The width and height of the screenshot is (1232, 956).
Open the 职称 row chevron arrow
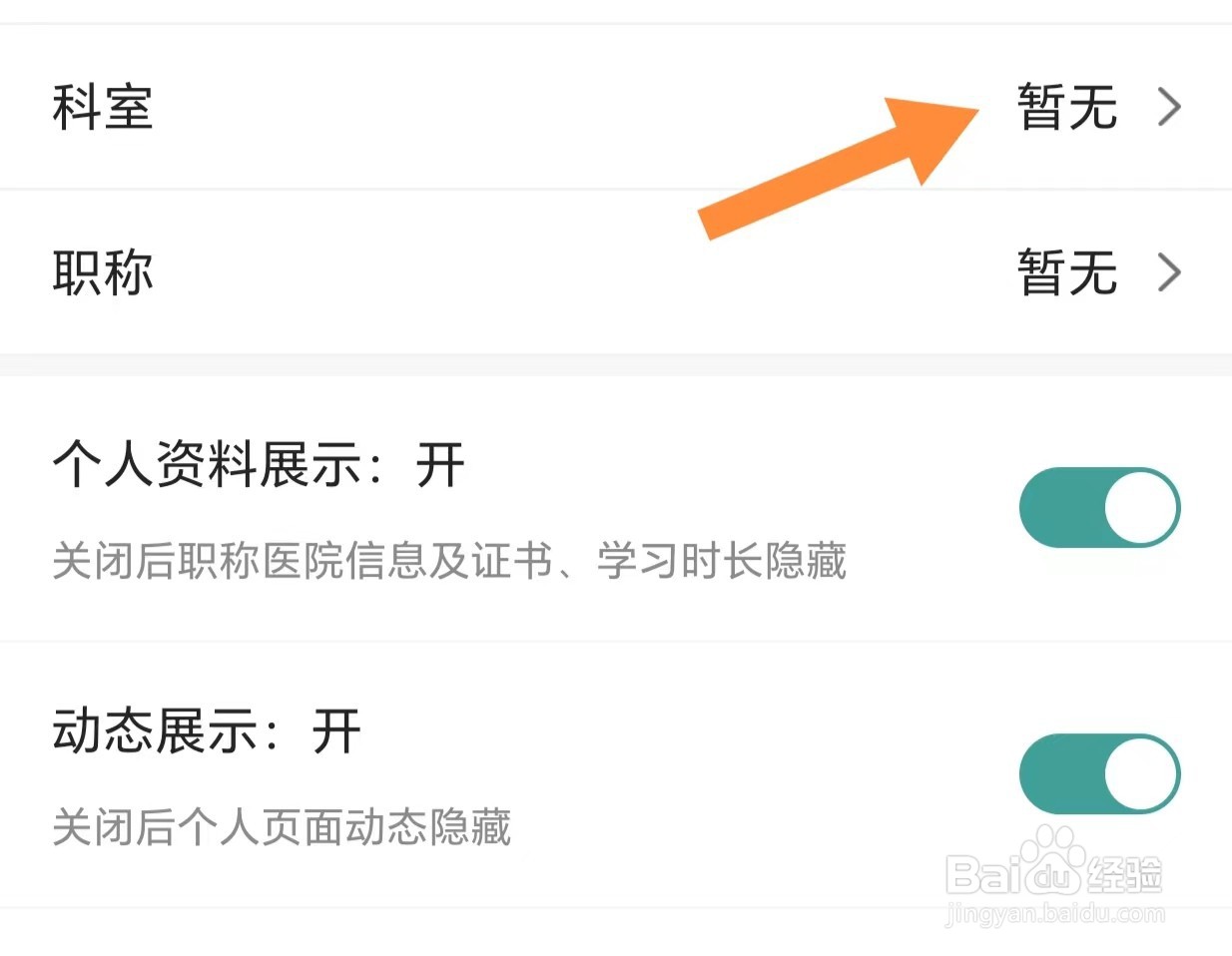click(x=1169, y=272)
